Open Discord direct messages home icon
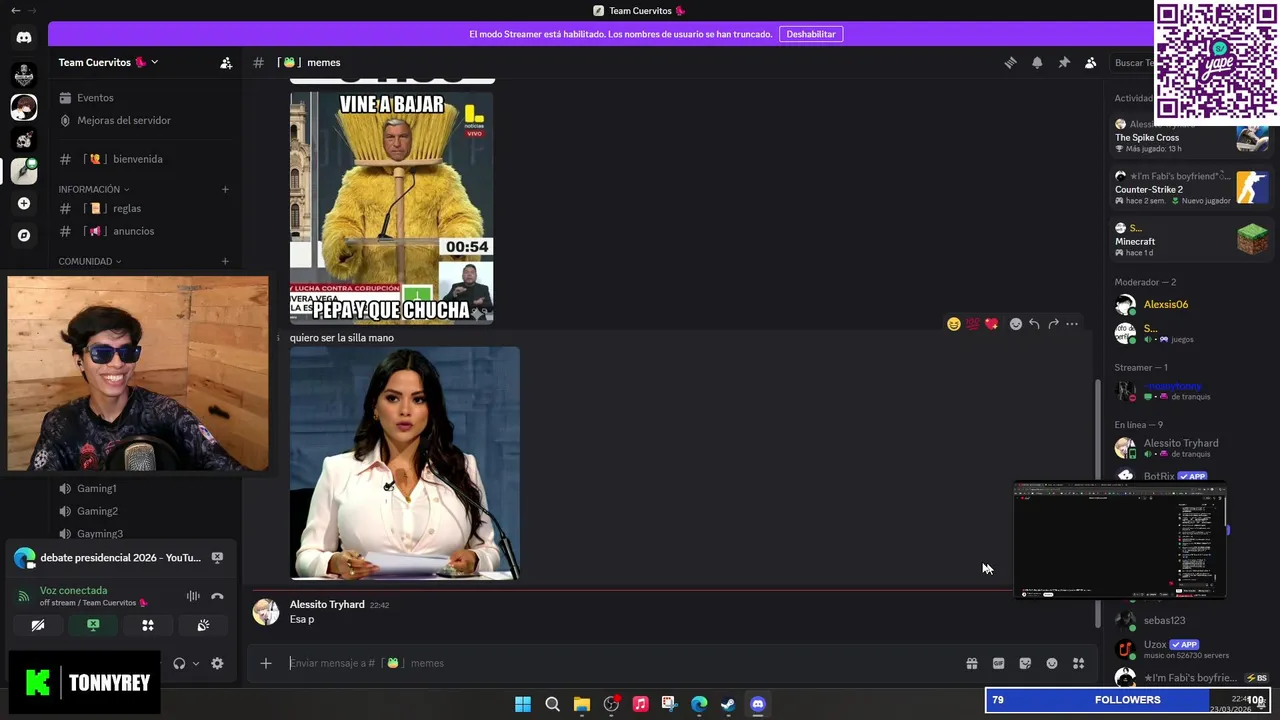Image resolution: width=1280 pixels, height=720 pixels. (24, 38)
